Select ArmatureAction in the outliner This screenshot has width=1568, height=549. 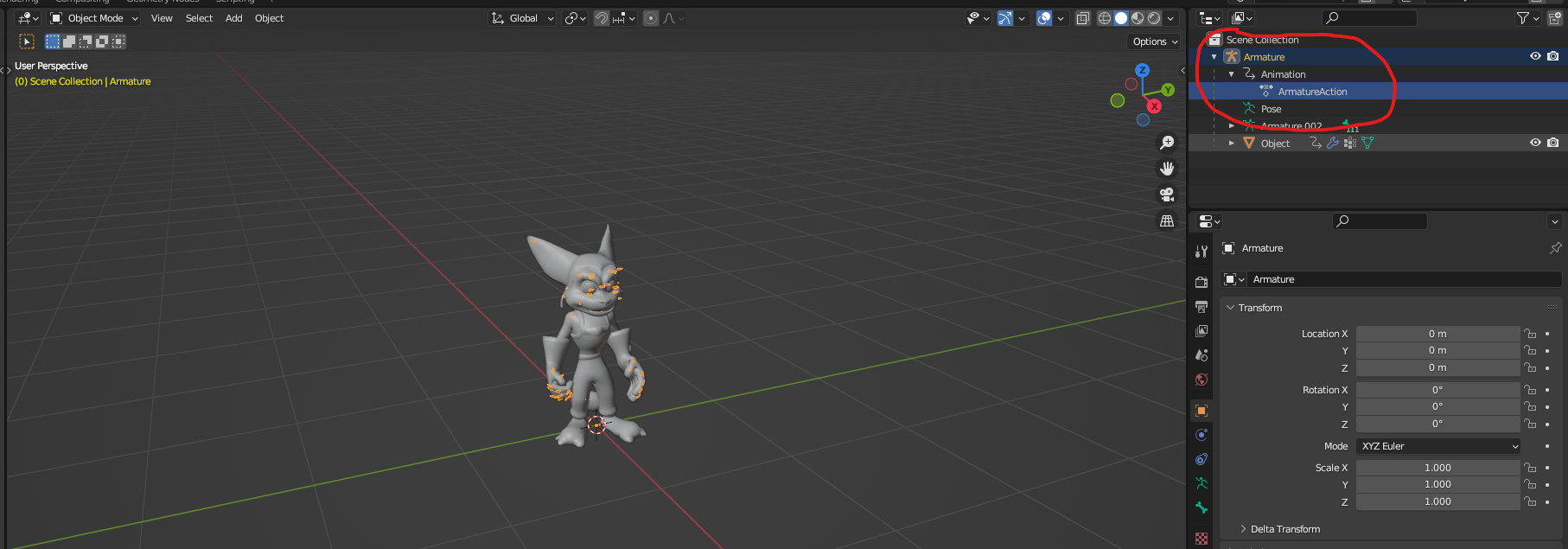pos(1312,92)
